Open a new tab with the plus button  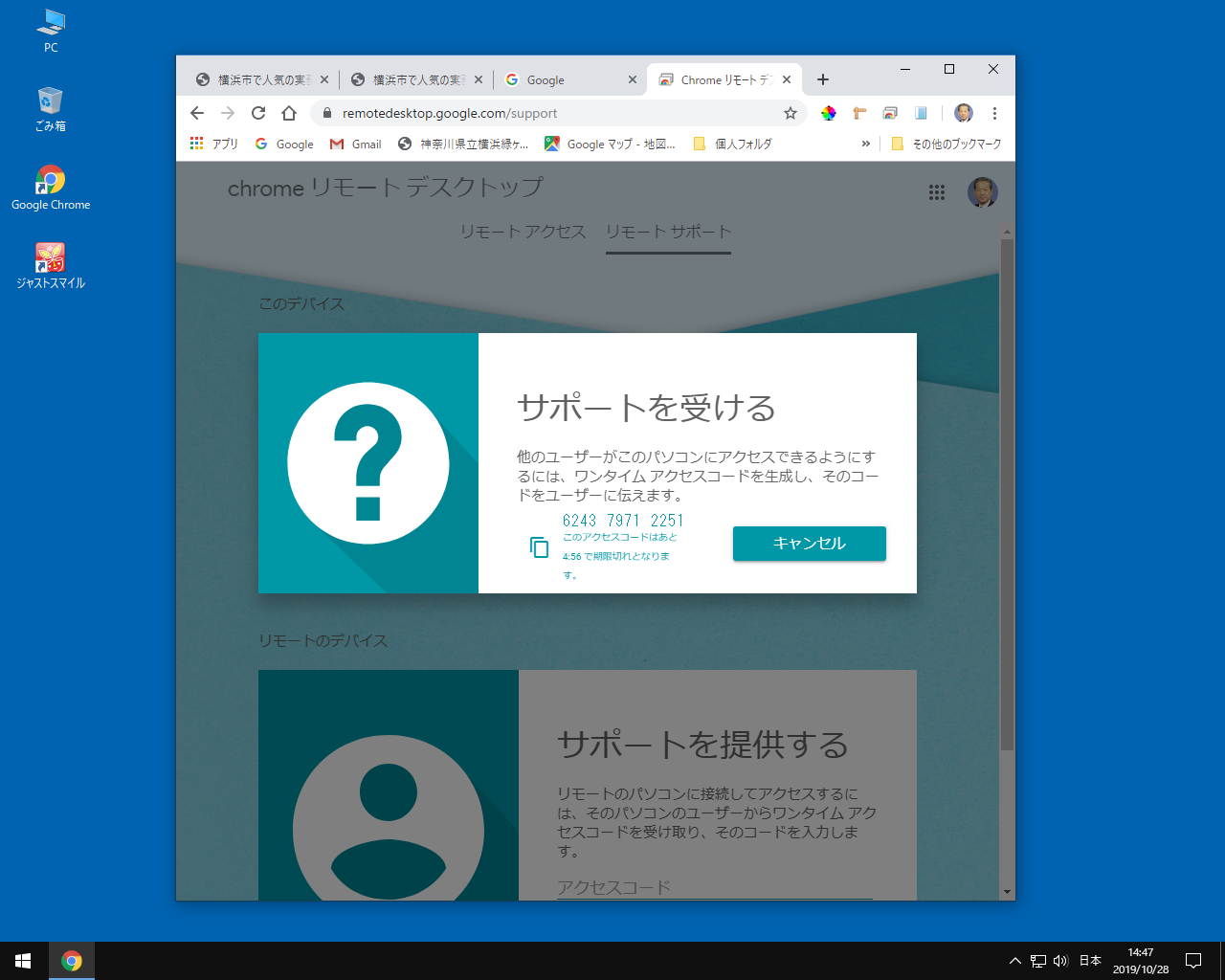pos(823,79)
